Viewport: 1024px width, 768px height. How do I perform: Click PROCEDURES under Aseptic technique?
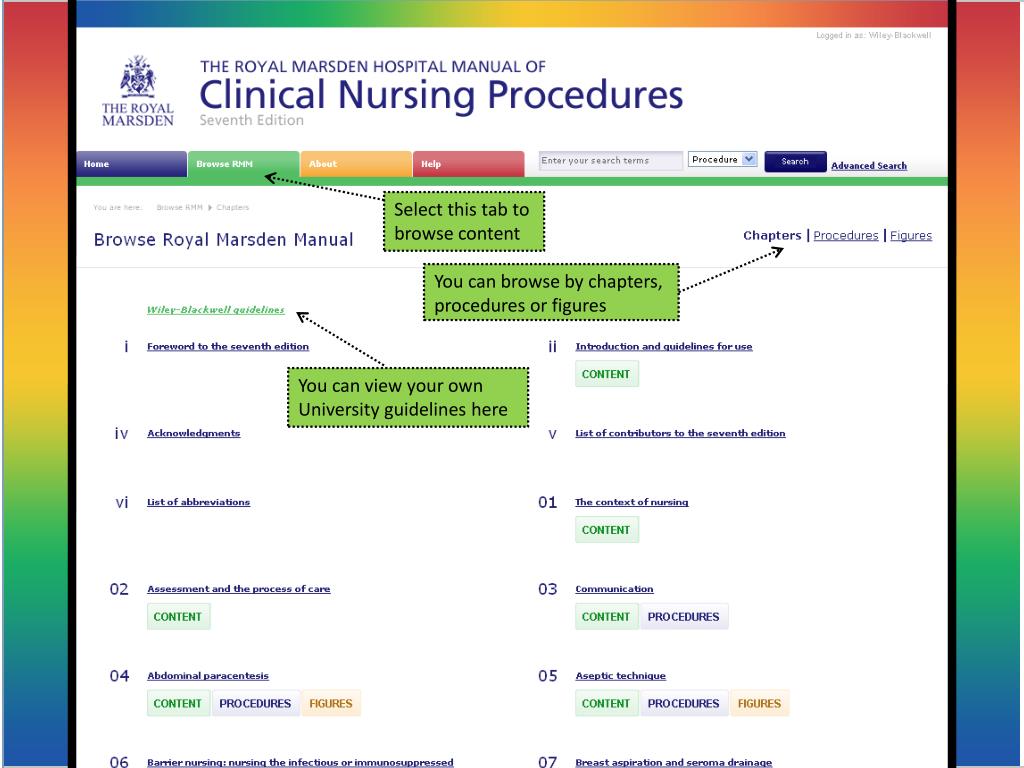[683, 703]
